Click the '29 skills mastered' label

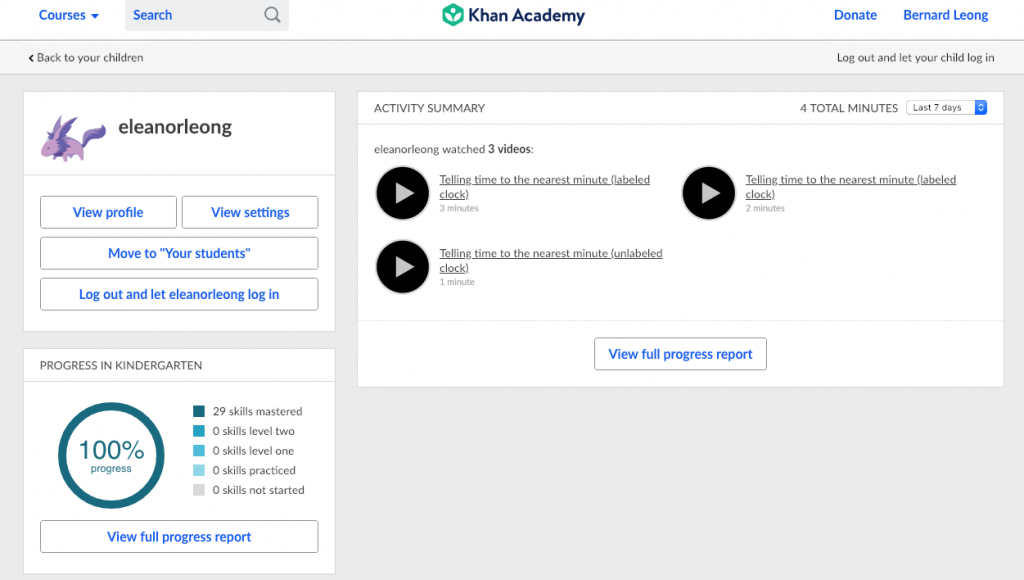tap(257, 411)
